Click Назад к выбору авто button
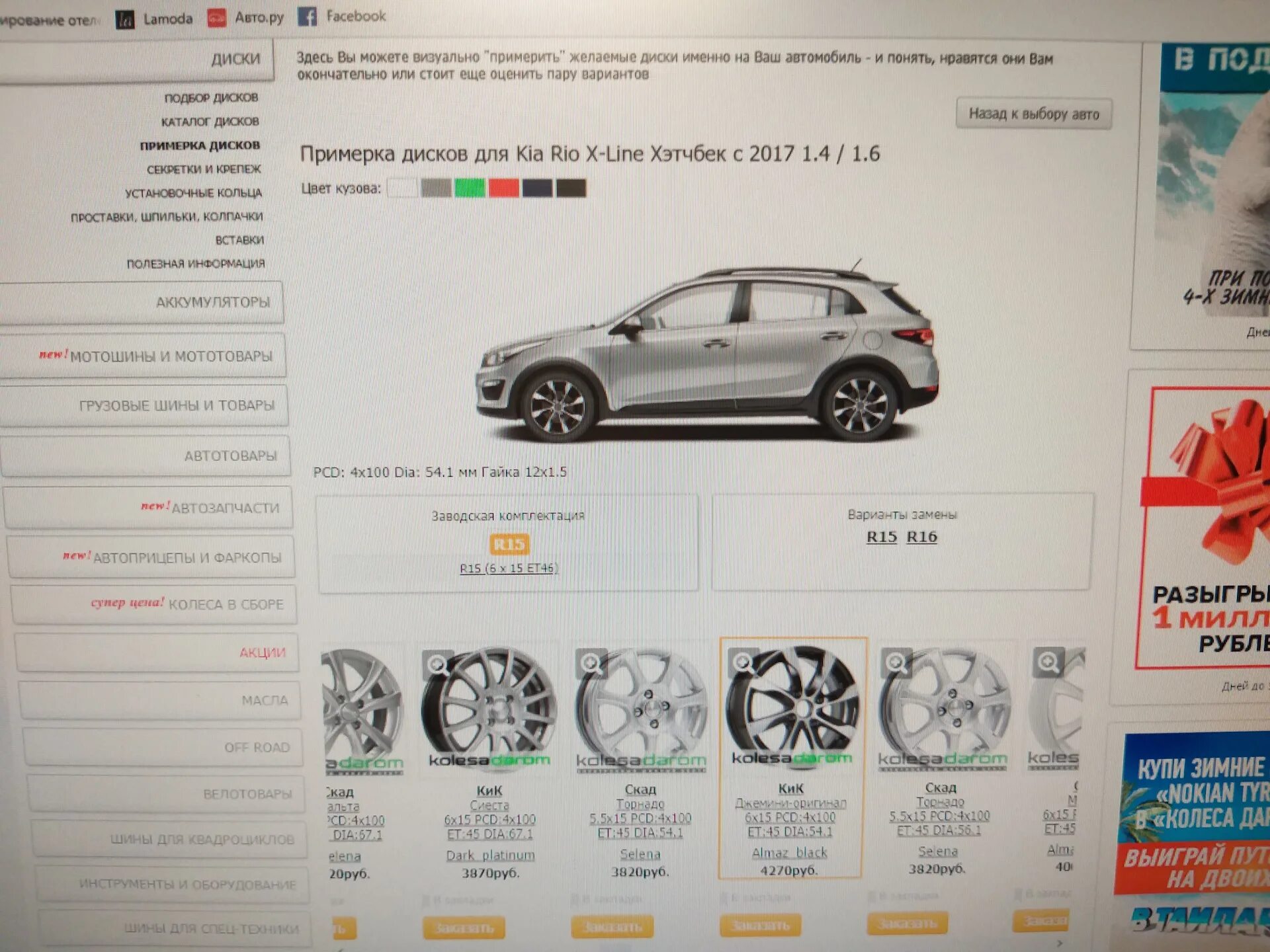The height and width of the screenshot is (952, 1270). [1034, 114]
